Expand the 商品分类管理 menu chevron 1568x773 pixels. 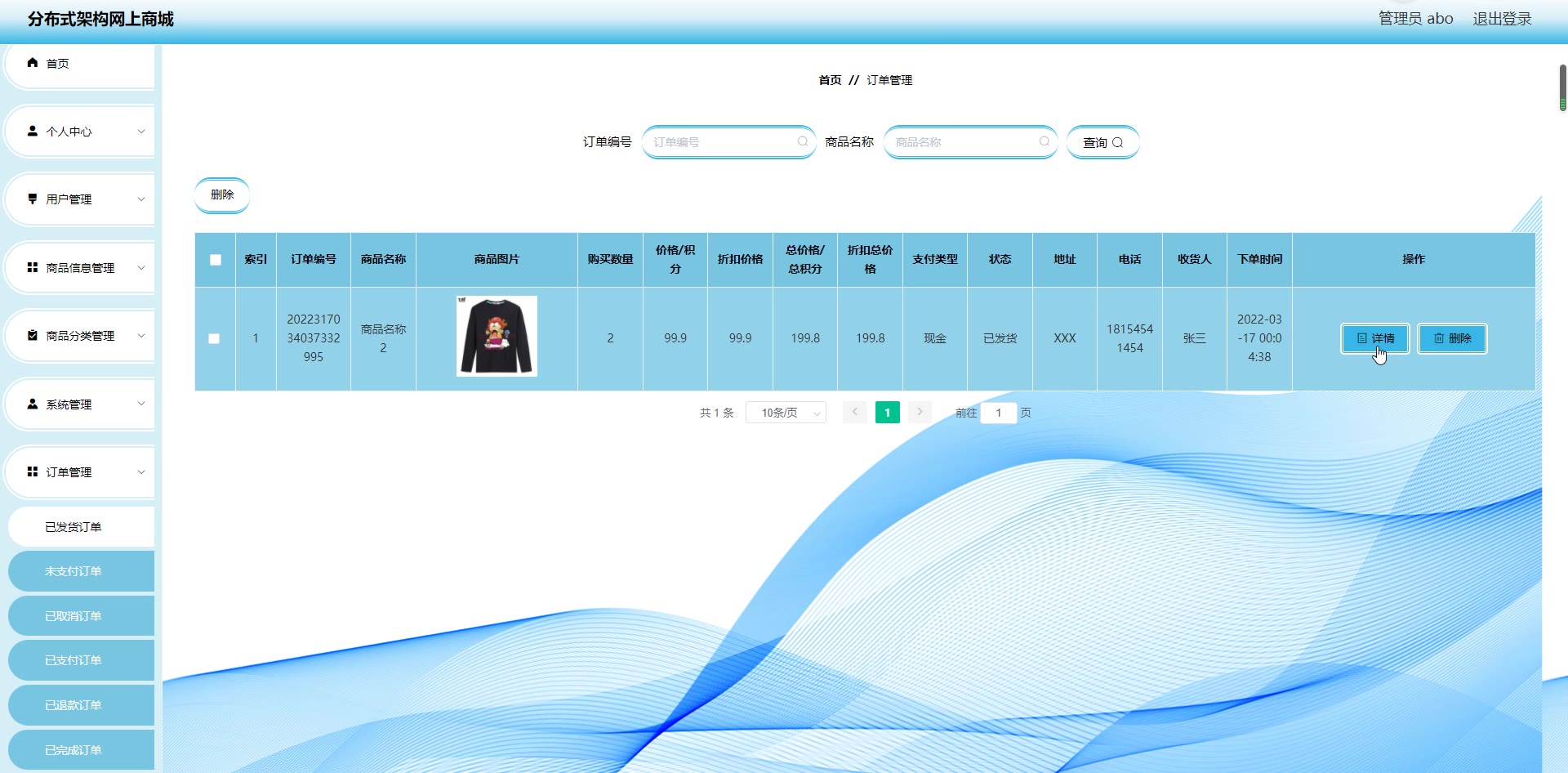[141, 335]
